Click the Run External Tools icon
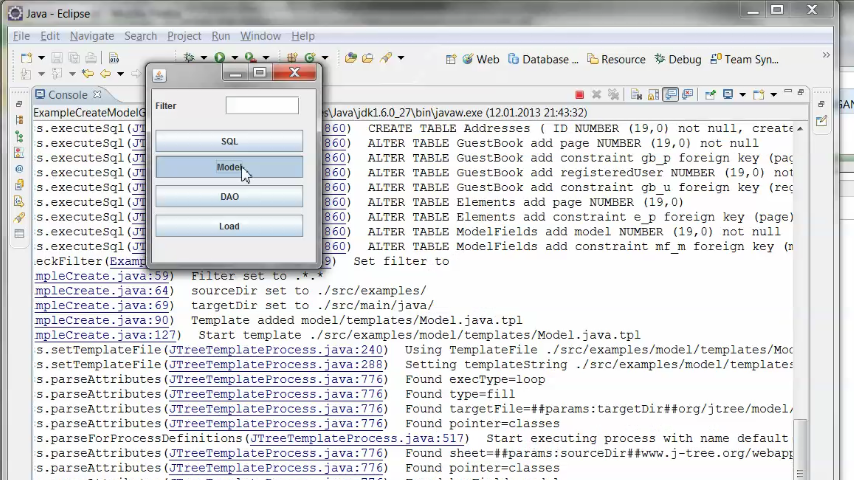Viewport: 854px width, 480px height. (251, 58)
